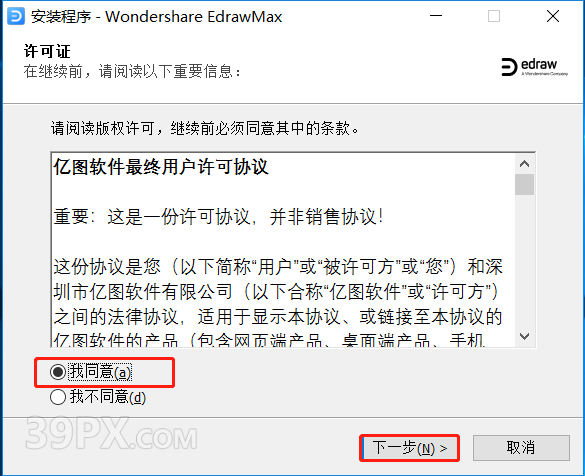
Task: Click the license scrollbar thumb
Action: click(x=525, y=184)
